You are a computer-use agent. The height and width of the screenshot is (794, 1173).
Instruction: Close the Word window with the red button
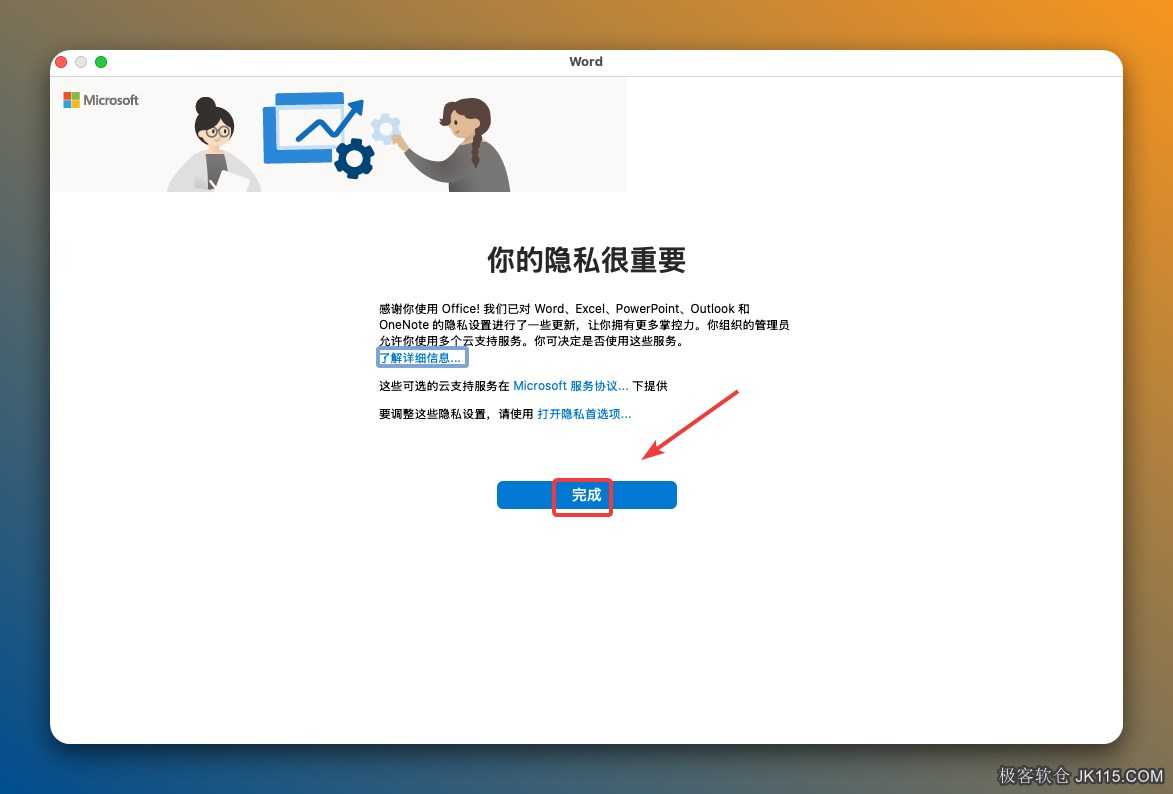coord(61,62)
